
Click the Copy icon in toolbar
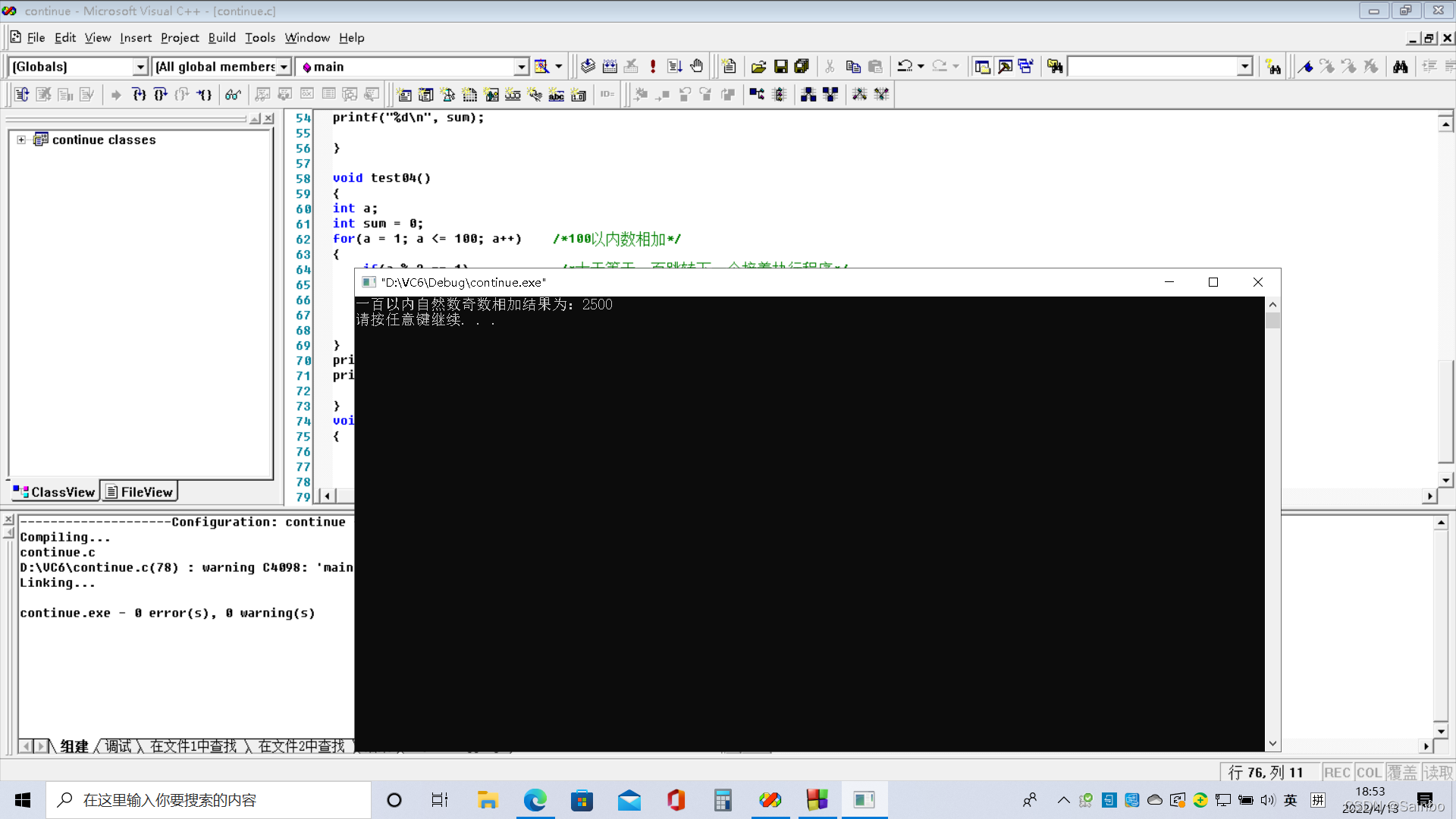click(x=853, y=67)
